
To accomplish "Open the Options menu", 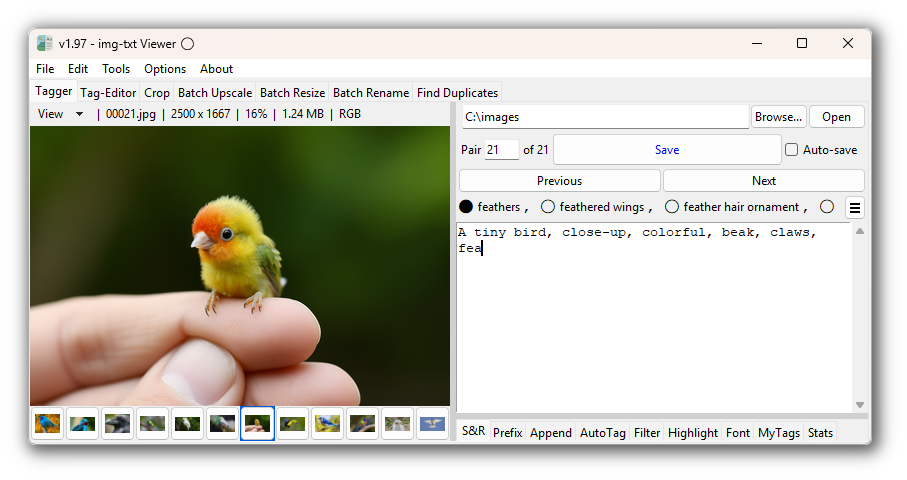I will pyautogui.click(x=165, y=69).
